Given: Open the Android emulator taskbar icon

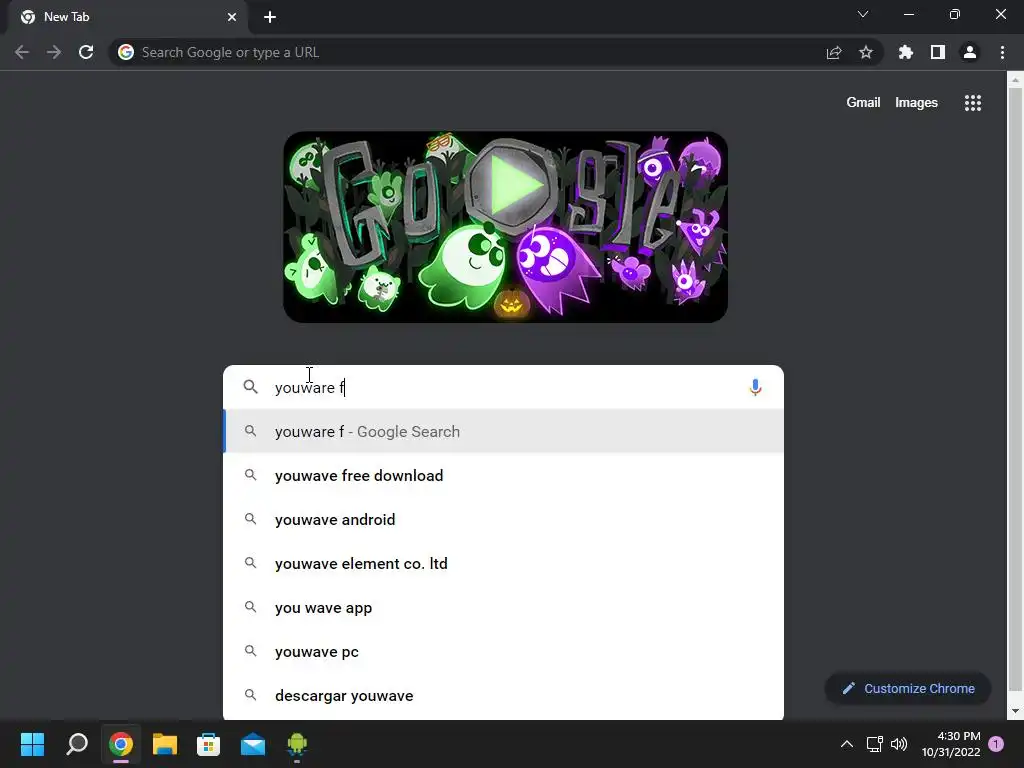Looking at the screenshot, I should (296, 744).
